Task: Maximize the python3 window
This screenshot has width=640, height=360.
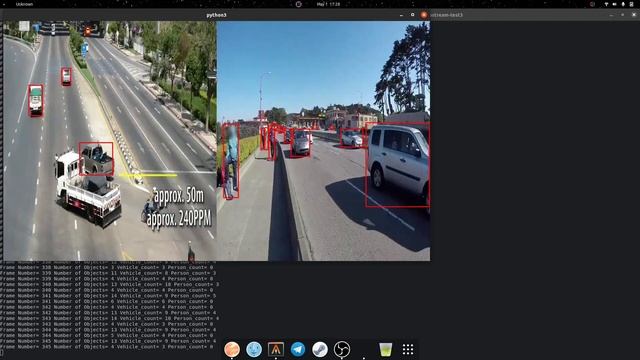Action: [413, 15]
